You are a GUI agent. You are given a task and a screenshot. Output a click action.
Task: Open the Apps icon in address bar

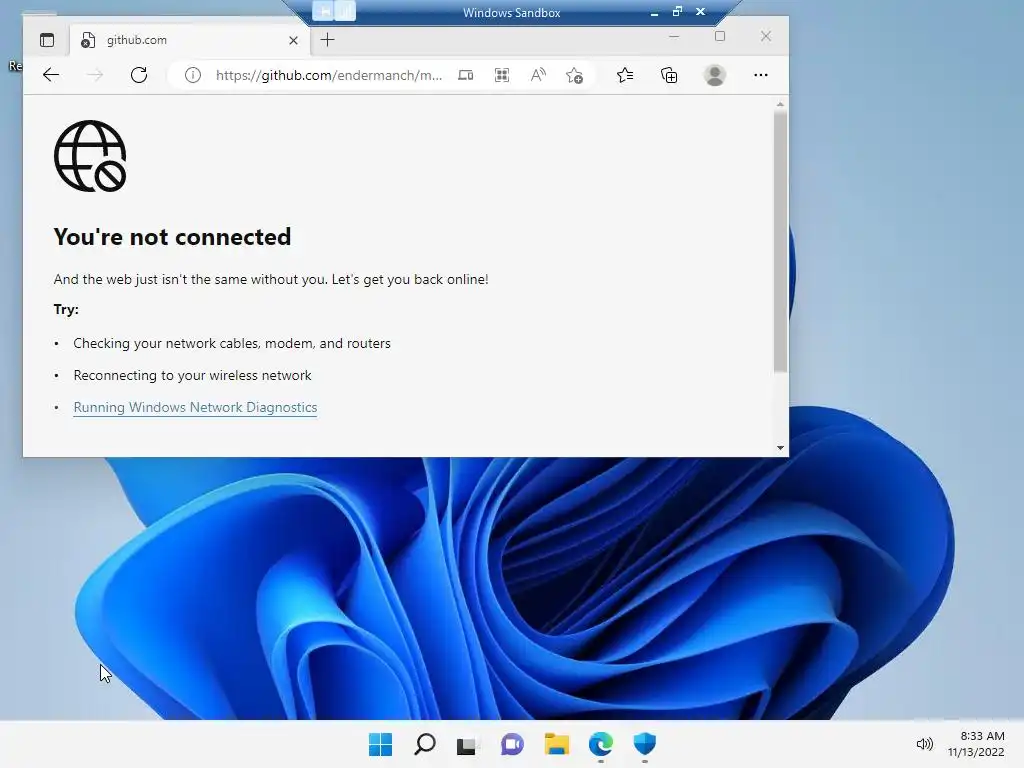(502, 75)
